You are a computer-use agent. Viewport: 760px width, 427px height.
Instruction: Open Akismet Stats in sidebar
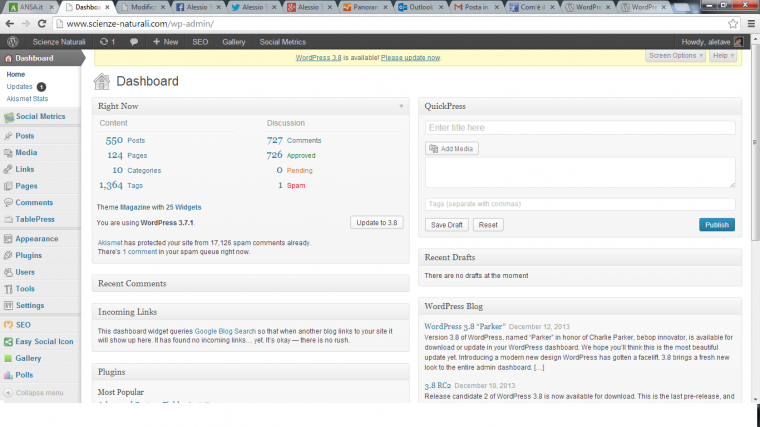tap(27, 98)
